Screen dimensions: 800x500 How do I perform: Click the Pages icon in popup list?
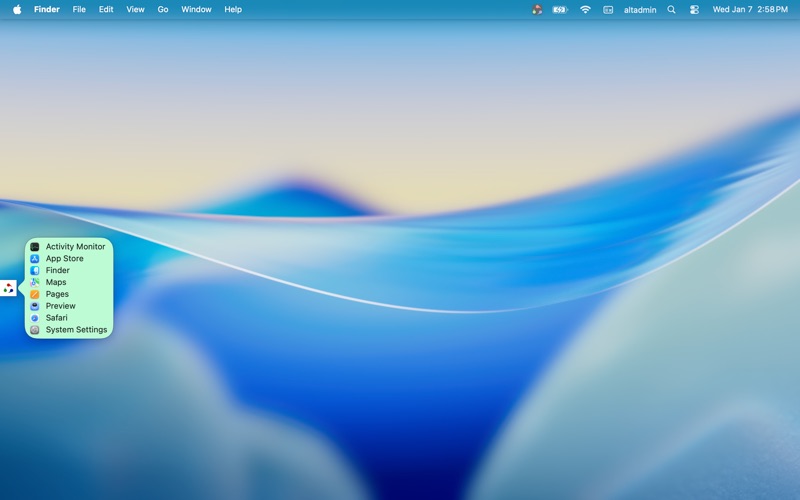[x=35, y=294]
